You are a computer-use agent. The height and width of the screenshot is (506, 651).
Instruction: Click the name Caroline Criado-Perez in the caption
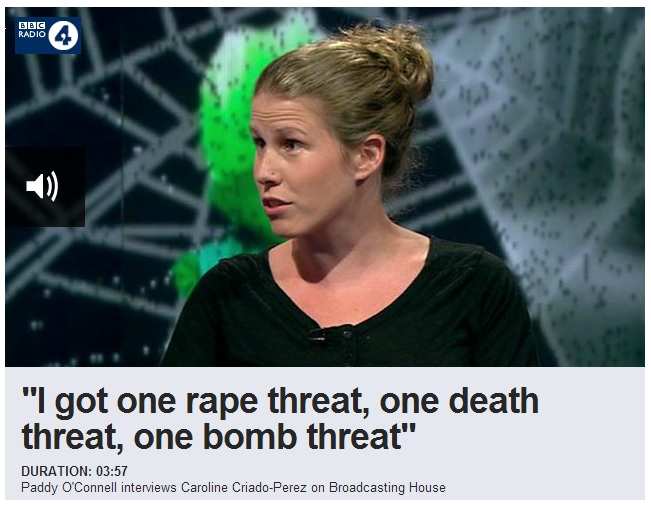[x=244, y=487]
